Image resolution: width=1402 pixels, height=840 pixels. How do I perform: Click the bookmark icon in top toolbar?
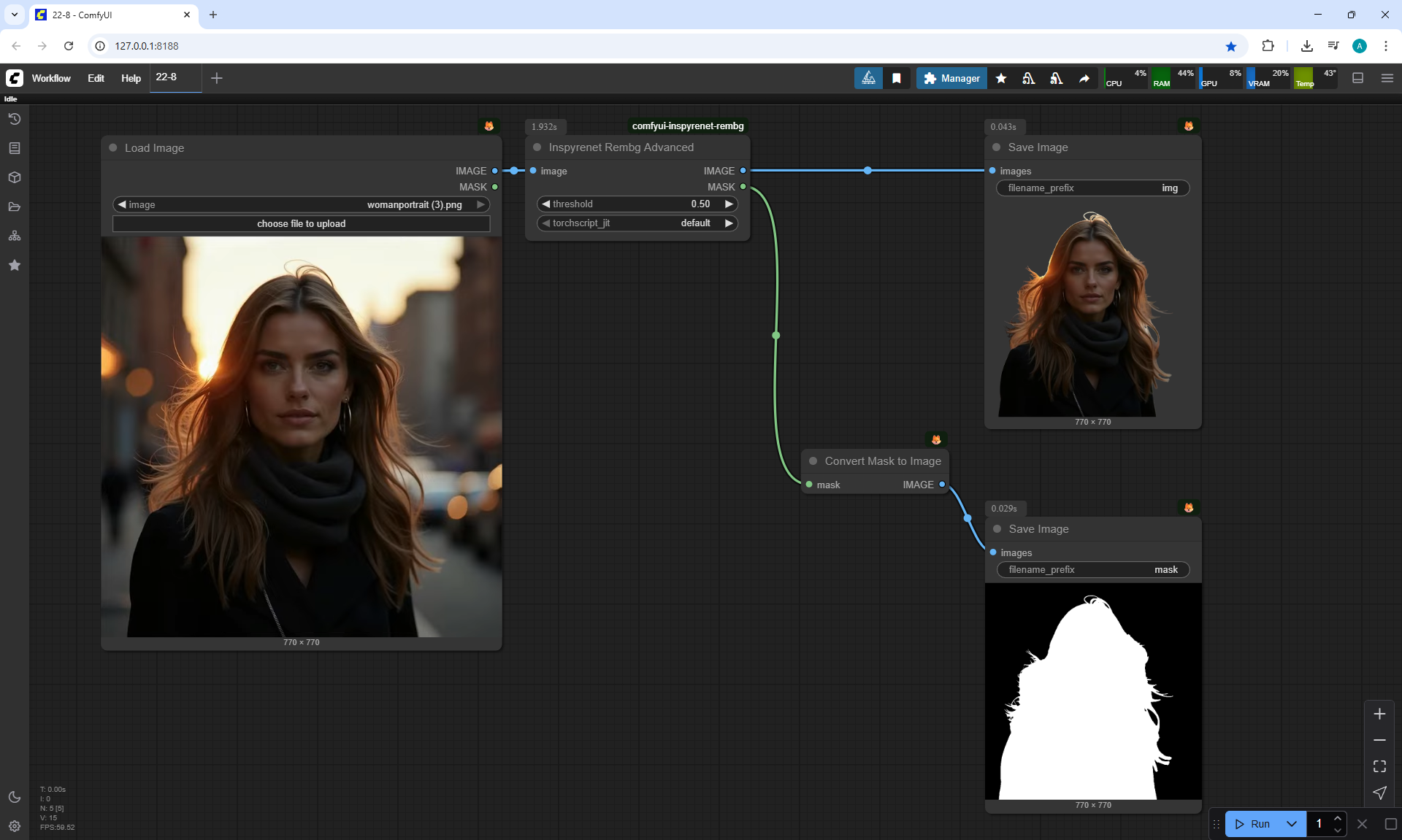pyautogui.click(x=897, y=78)
